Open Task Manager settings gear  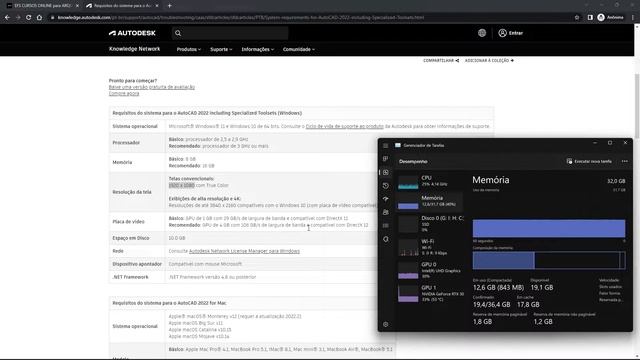[x=385, y=324]
